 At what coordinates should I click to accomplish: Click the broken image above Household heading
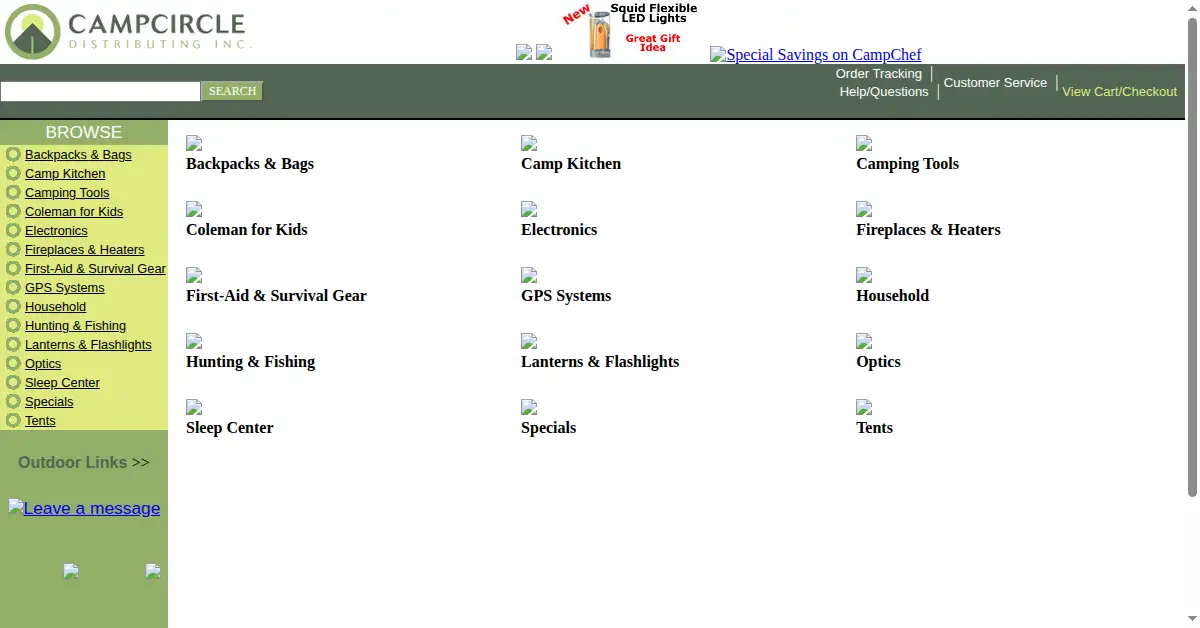pos(864,275)
